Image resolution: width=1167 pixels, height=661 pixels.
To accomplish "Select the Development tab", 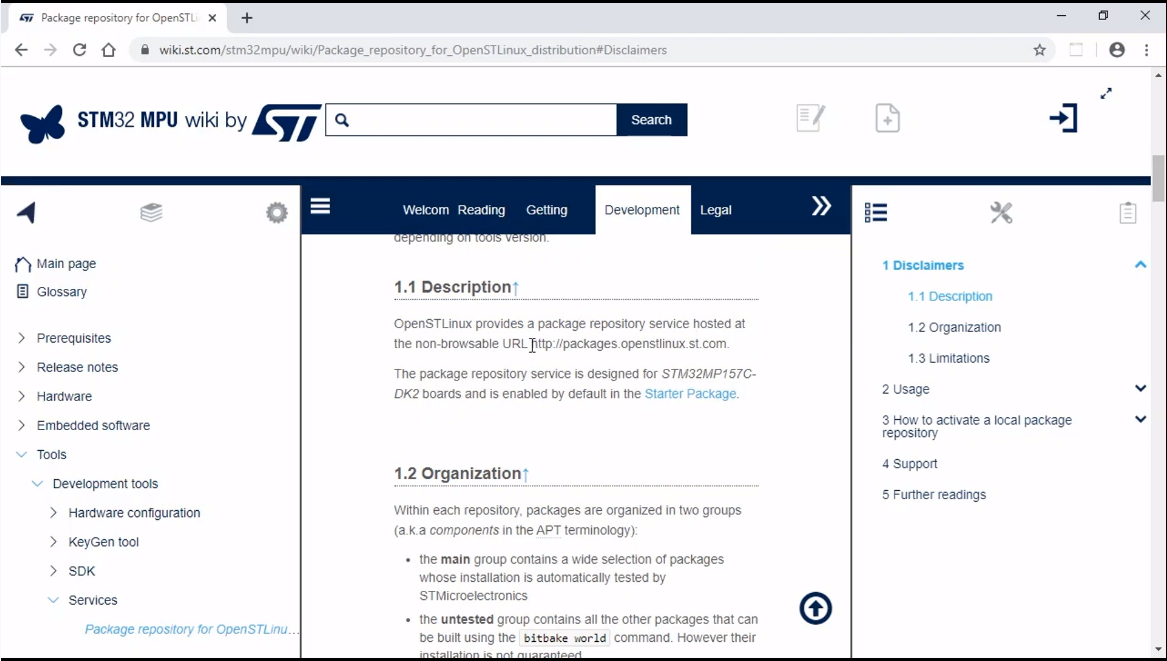I will click(x=642, y=210).
